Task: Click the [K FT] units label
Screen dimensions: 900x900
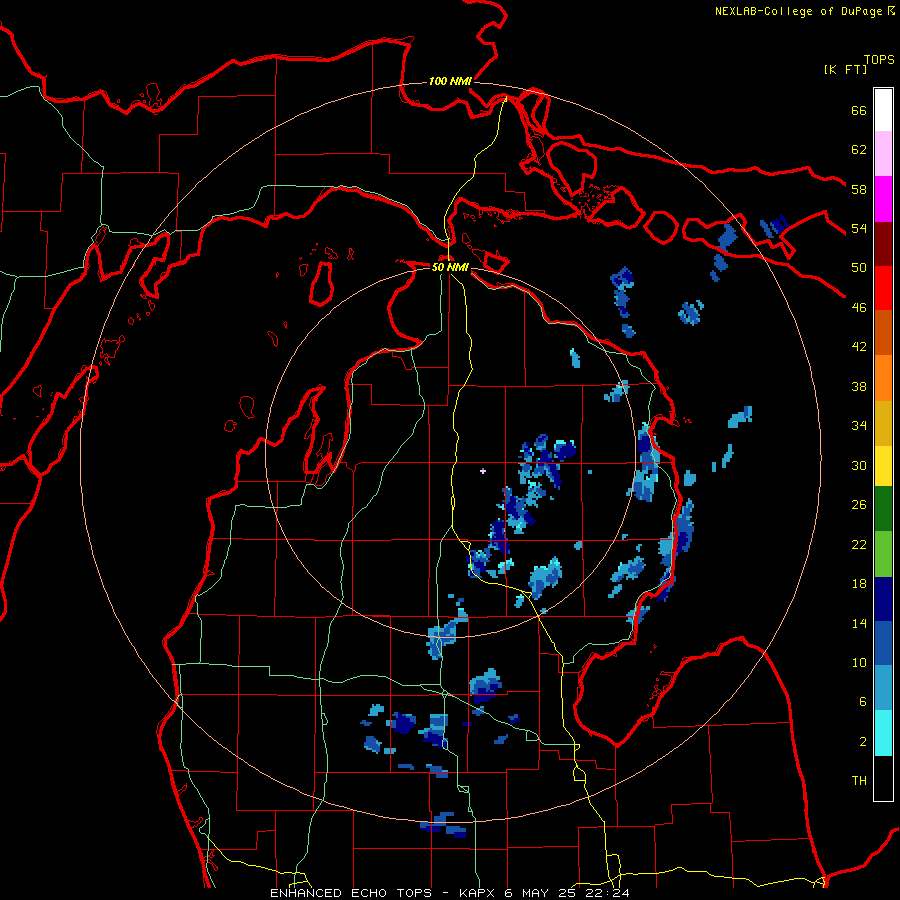Action: click(x=845, y=69)
